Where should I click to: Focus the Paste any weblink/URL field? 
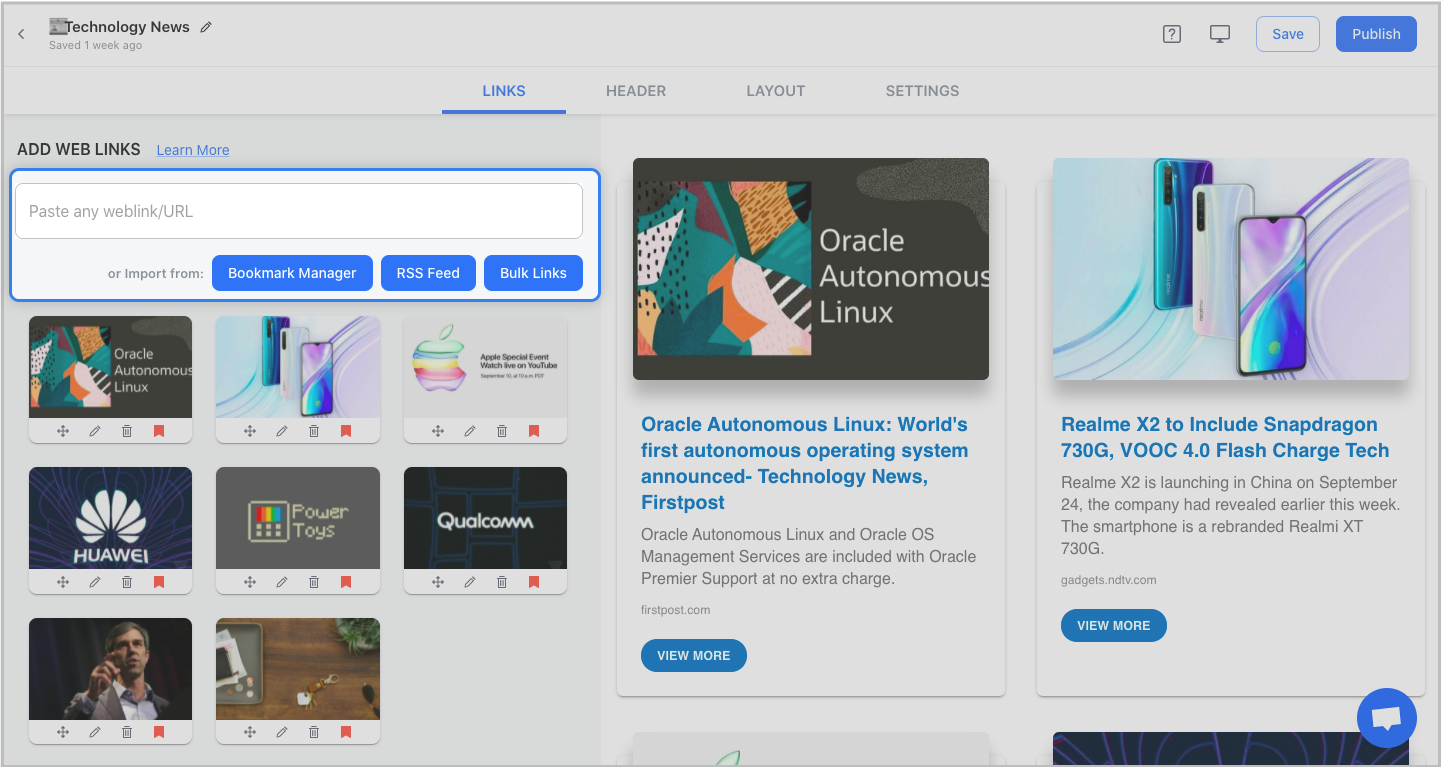(x=299, y=211)
